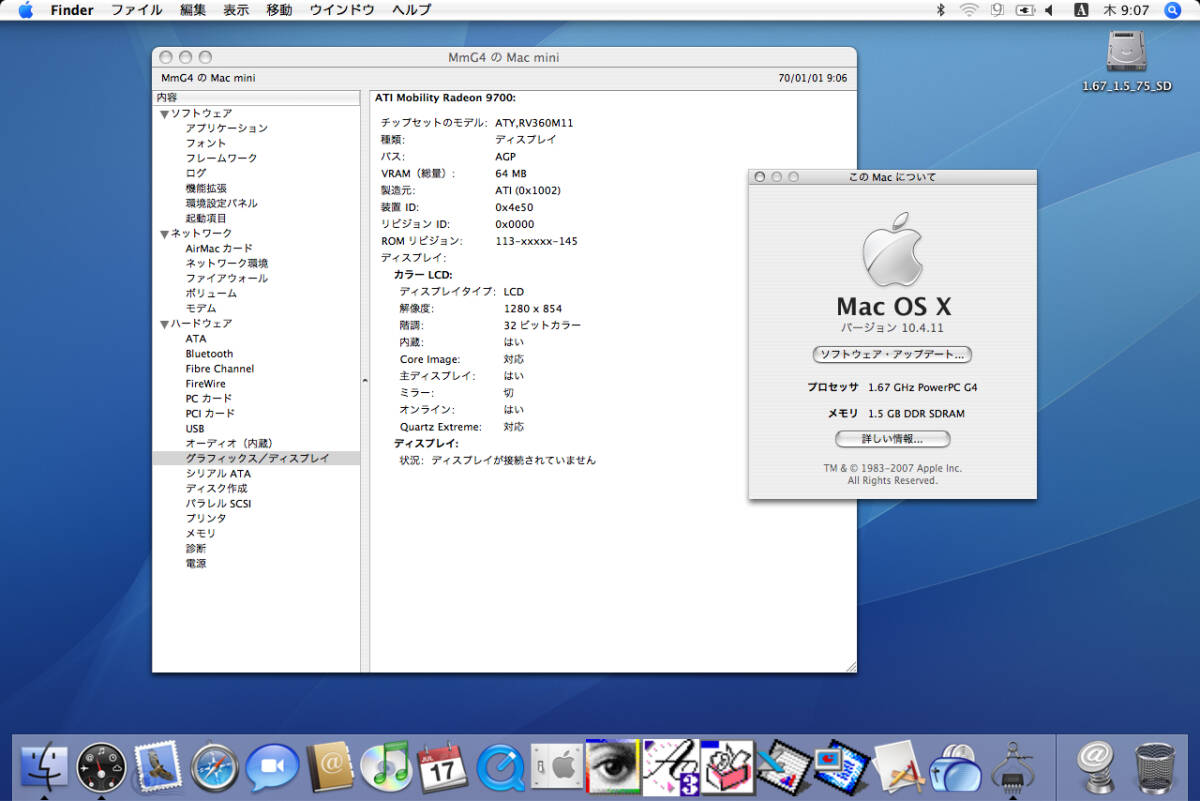Select モデム in the sidebar
The height and width of the screenshot is (801, 1200).
pos(201,308)
